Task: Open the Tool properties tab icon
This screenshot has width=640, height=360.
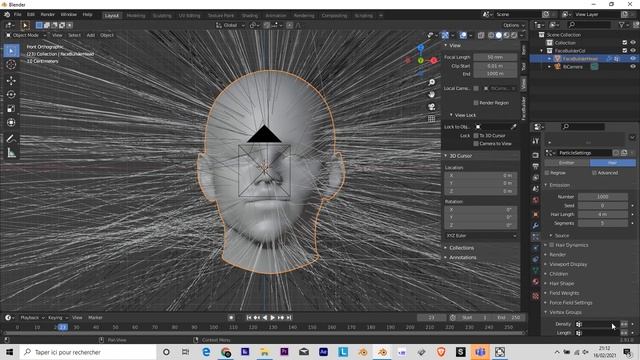Action: 536,141
